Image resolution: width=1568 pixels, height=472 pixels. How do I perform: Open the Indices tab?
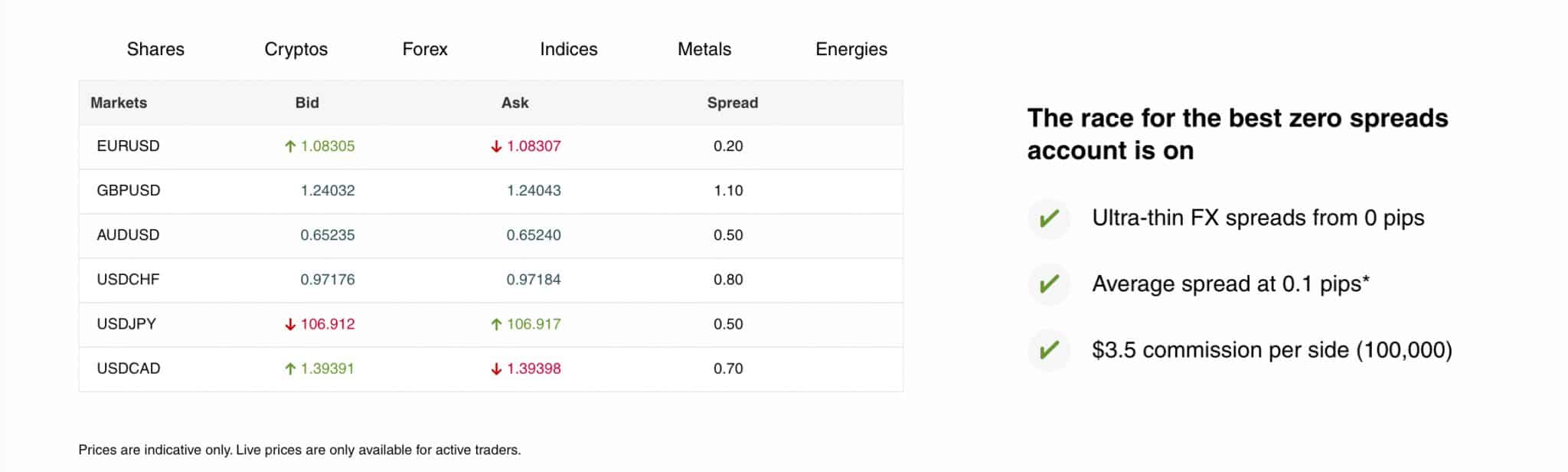(568, 49)
